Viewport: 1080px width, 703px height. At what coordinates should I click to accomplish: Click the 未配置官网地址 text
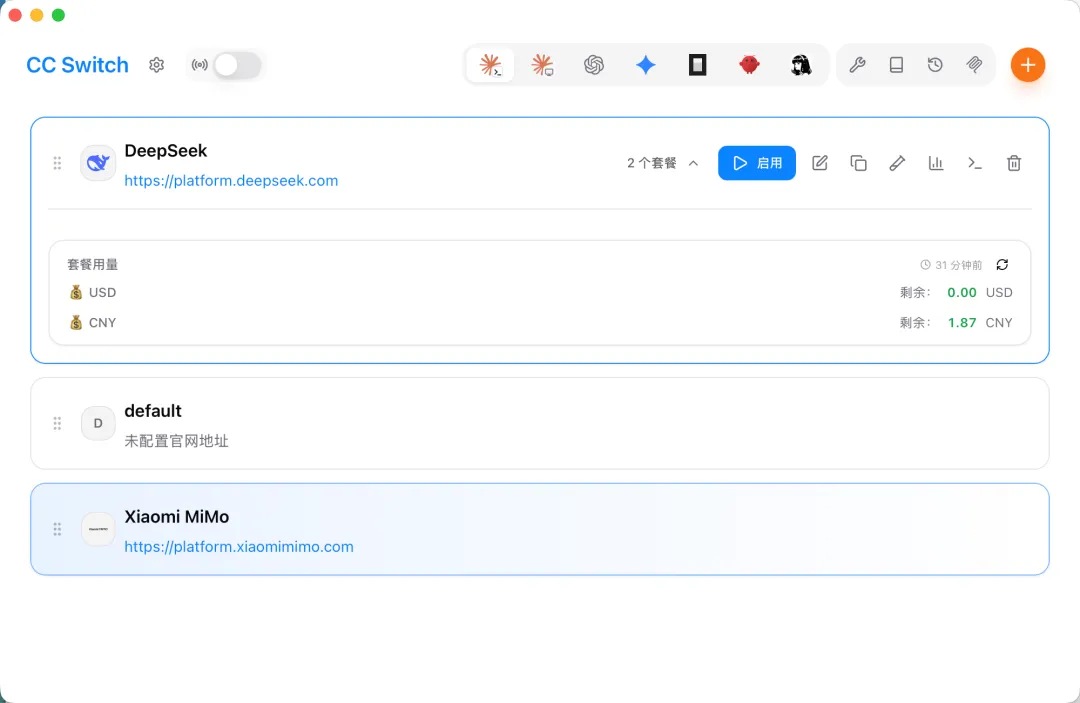pos(176,441)
